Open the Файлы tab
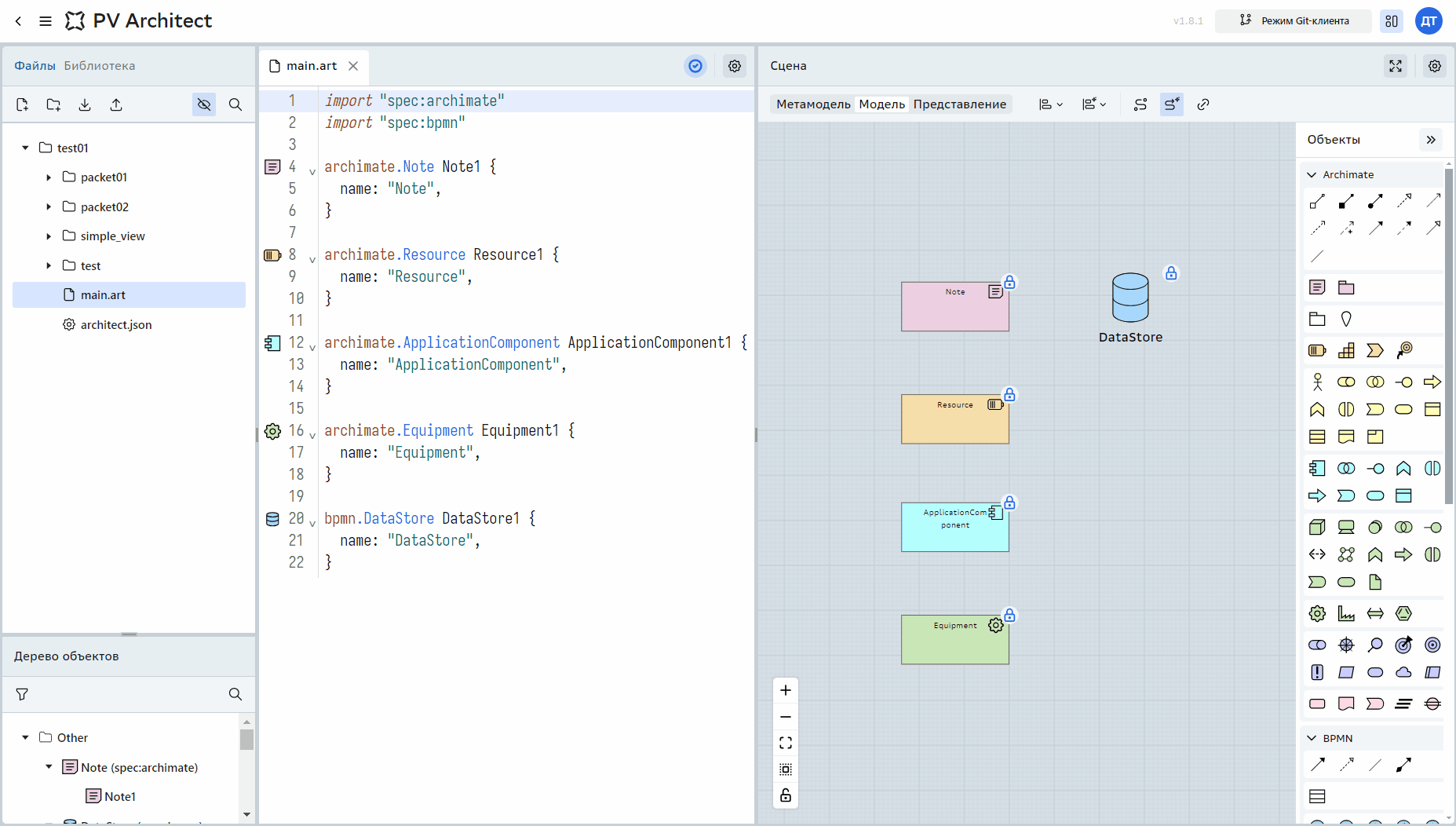Image resolution: width=1456 pixels, height=826 pixels. tap(35, 66)
